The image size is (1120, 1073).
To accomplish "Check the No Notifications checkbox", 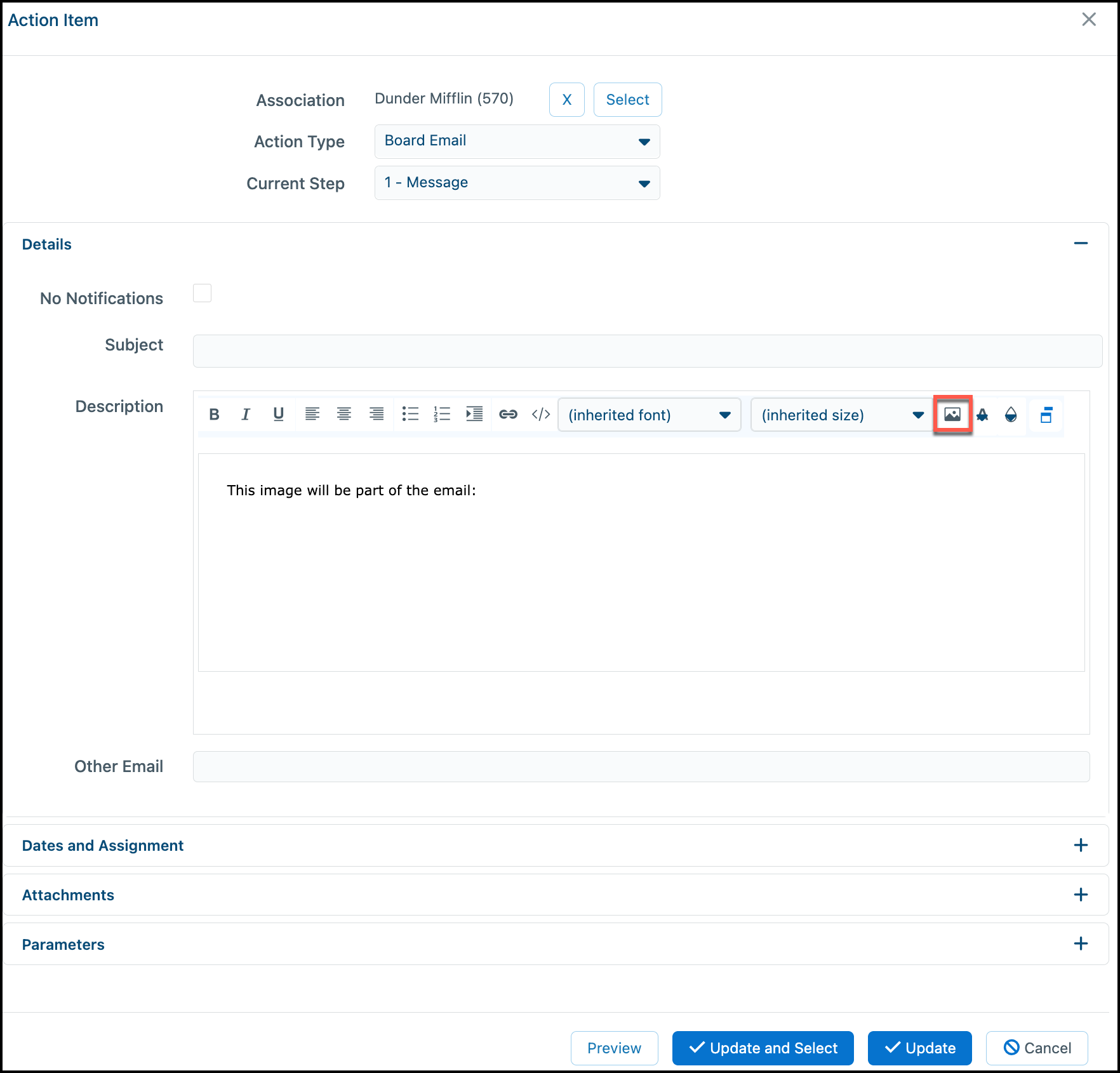I will point(202,293).
